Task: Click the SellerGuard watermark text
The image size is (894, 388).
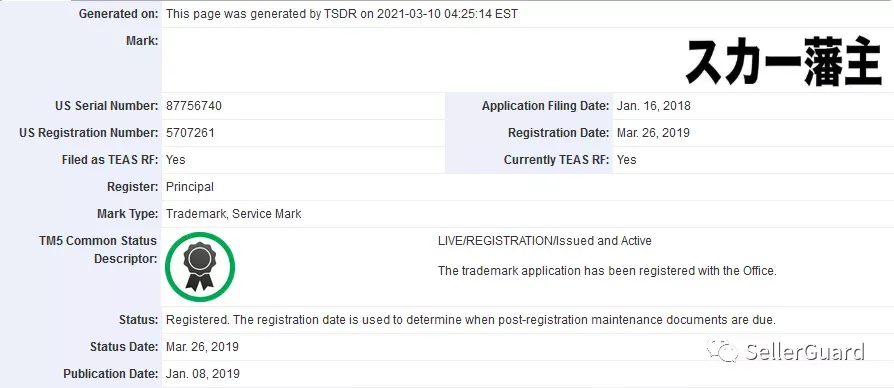Action: pos(804,352)
